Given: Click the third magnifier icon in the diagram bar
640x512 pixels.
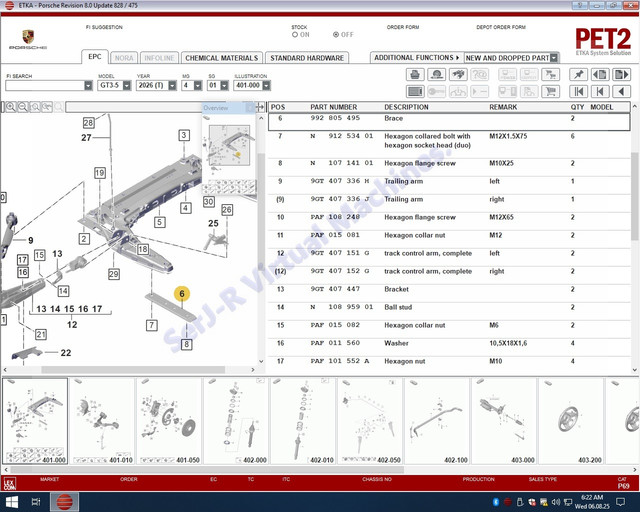Looking at the screenshot, I should pos(35,107).
